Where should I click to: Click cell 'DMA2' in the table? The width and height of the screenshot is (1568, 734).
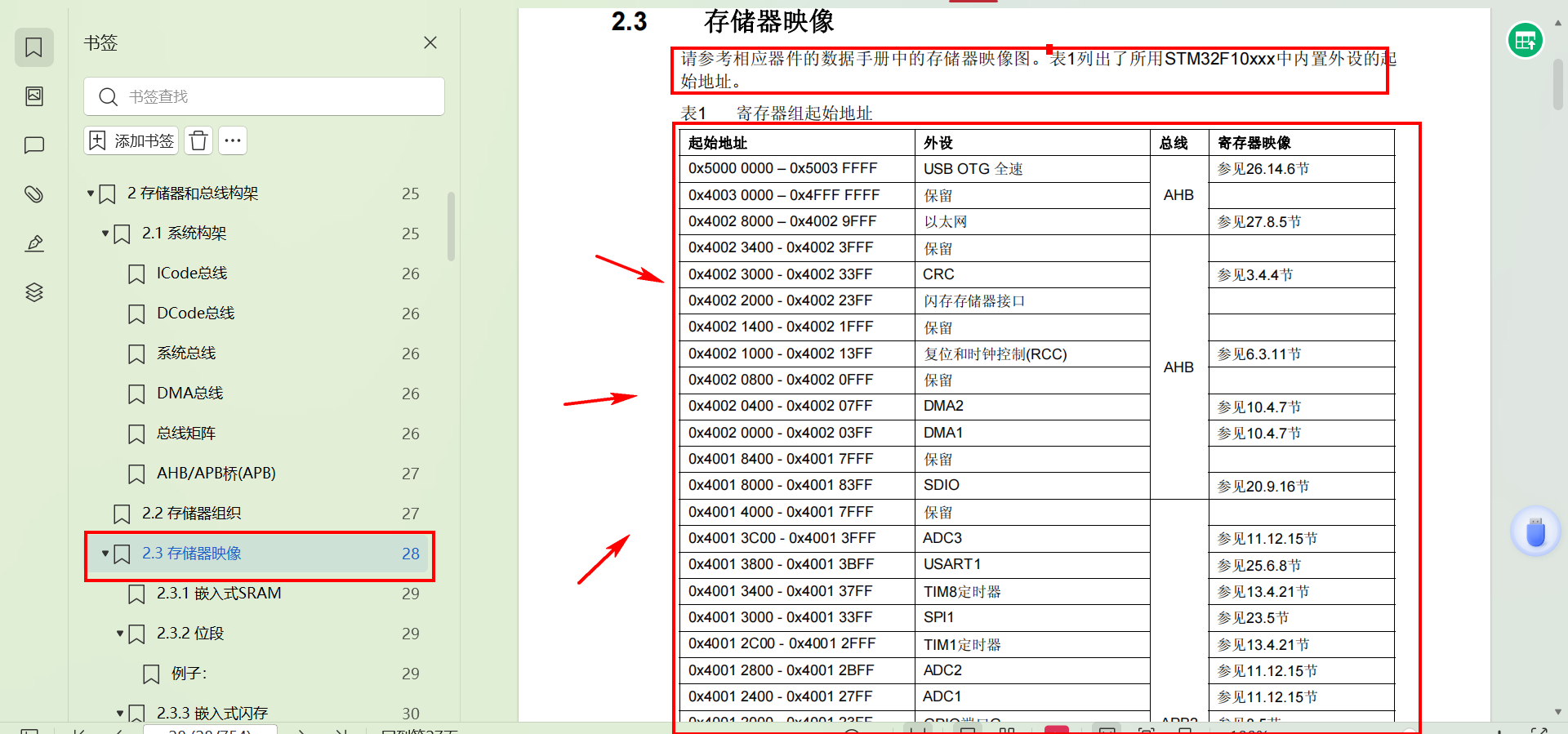[943, 406]
